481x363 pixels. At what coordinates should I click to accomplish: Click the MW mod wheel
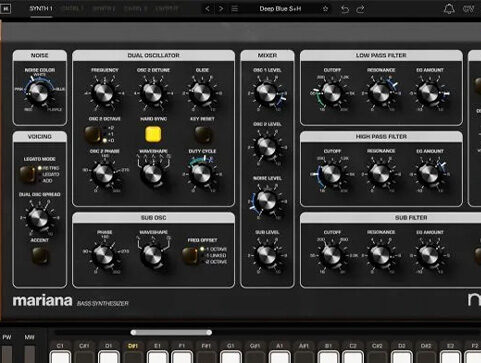pos(29,354)
